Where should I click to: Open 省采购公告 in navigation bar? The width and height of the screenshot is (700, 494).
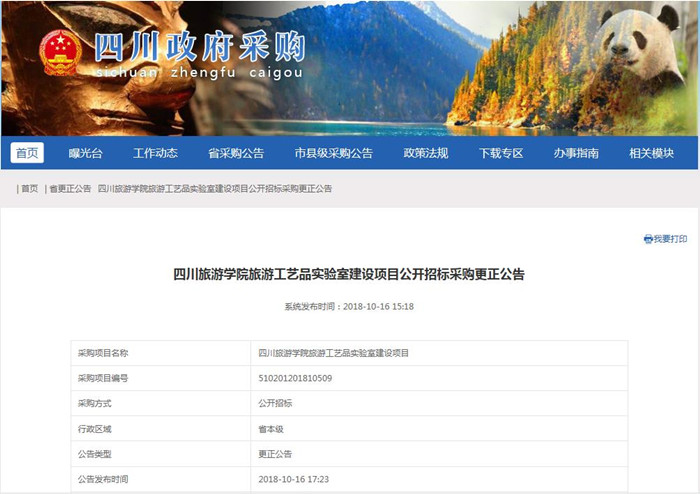236,153
